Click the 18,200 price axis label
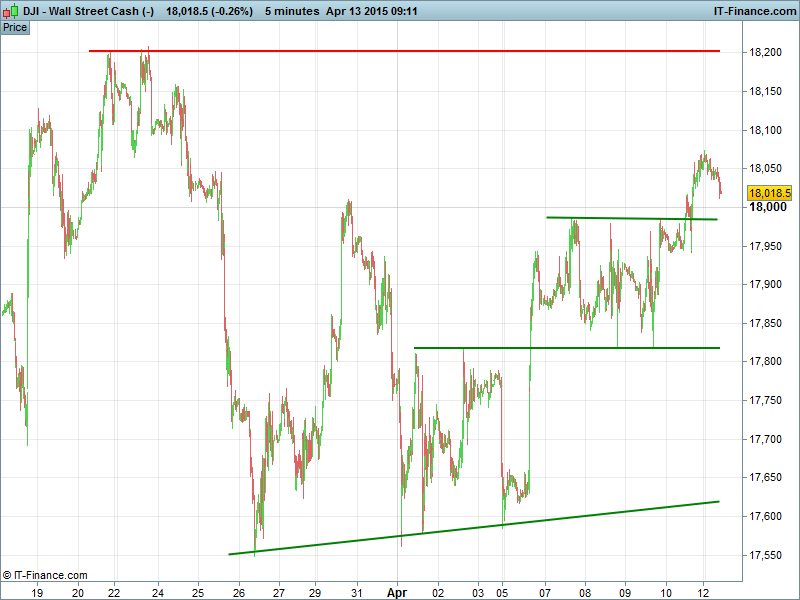The height and width of the screenshot is (600, 800). pyautogui.click(x=765, y=52)
